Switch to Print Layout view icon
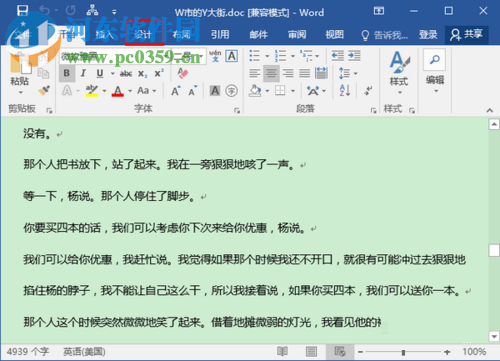The image size is (500, 361). point(311,351)
